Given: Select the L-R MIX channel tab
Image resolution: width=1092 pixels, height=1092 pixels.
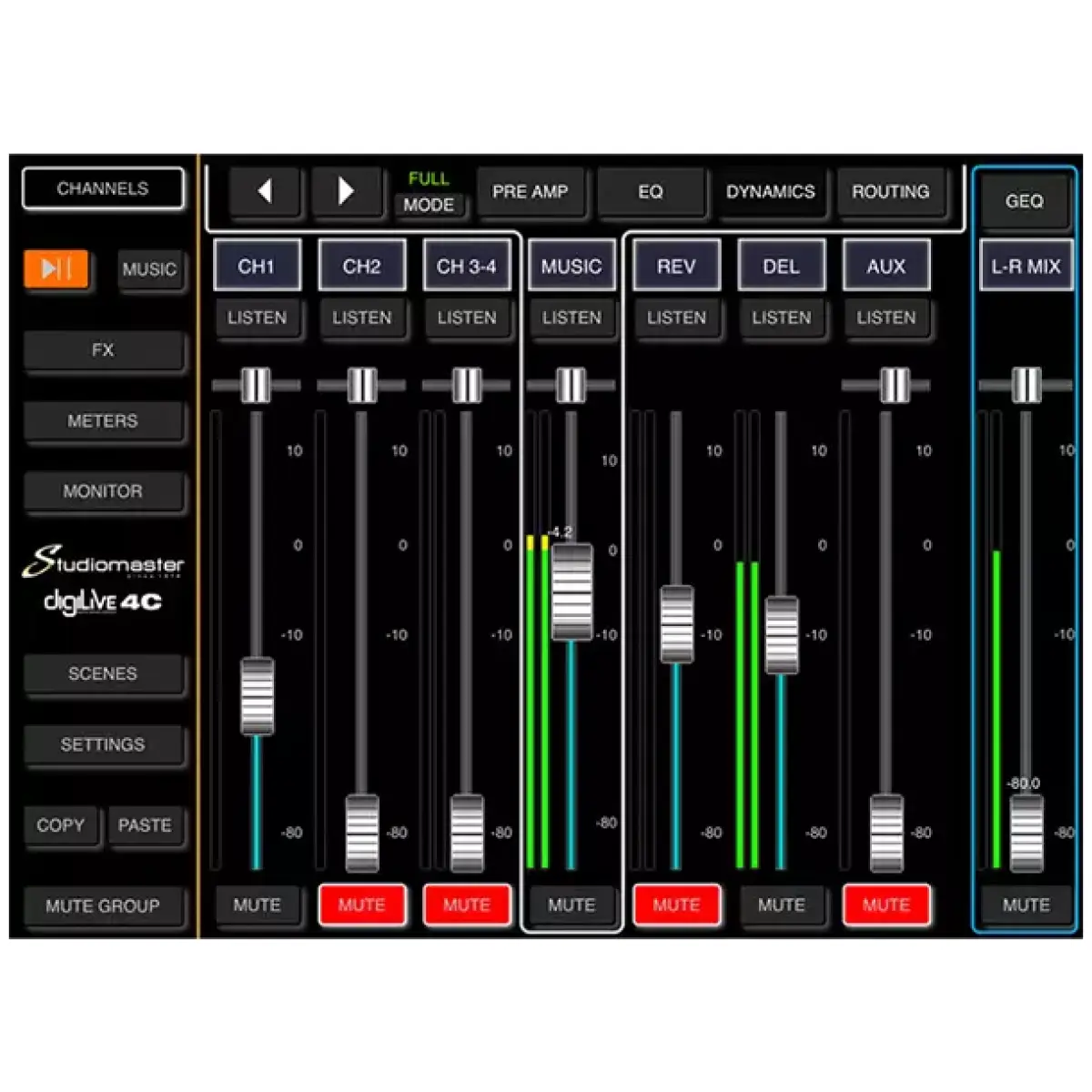Looking at the screenshot, I should tap(1026, 265).
